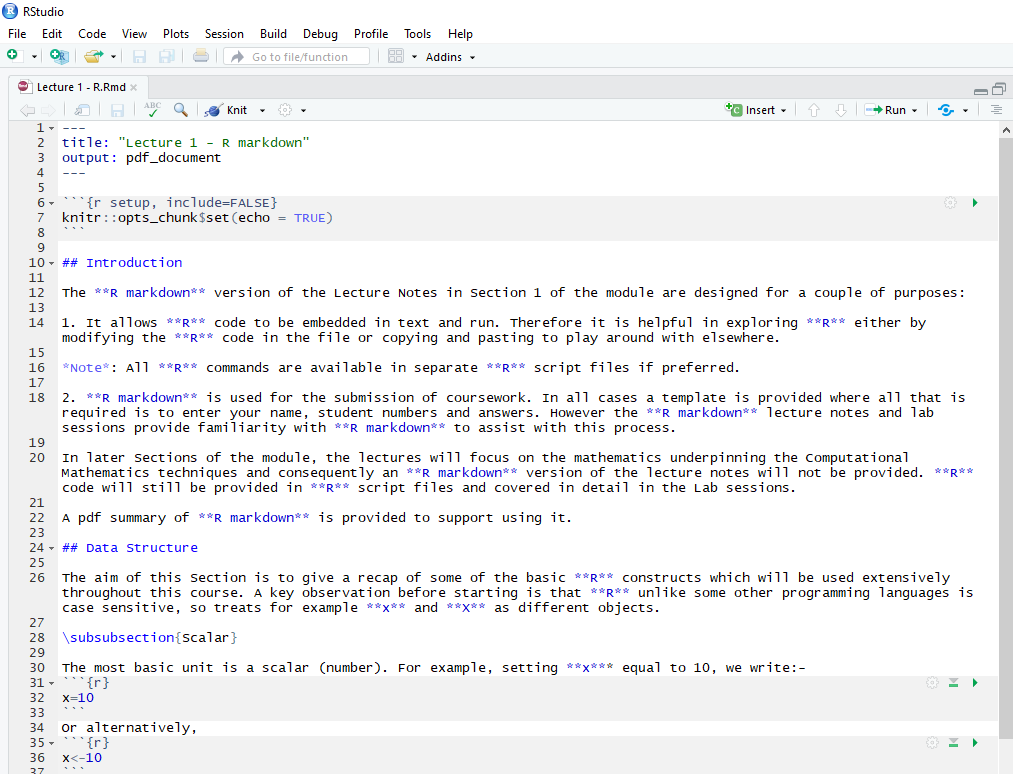Run all chunks above line 31 chunk
The height and width of the screenshot is (774, 1013).
953,683
